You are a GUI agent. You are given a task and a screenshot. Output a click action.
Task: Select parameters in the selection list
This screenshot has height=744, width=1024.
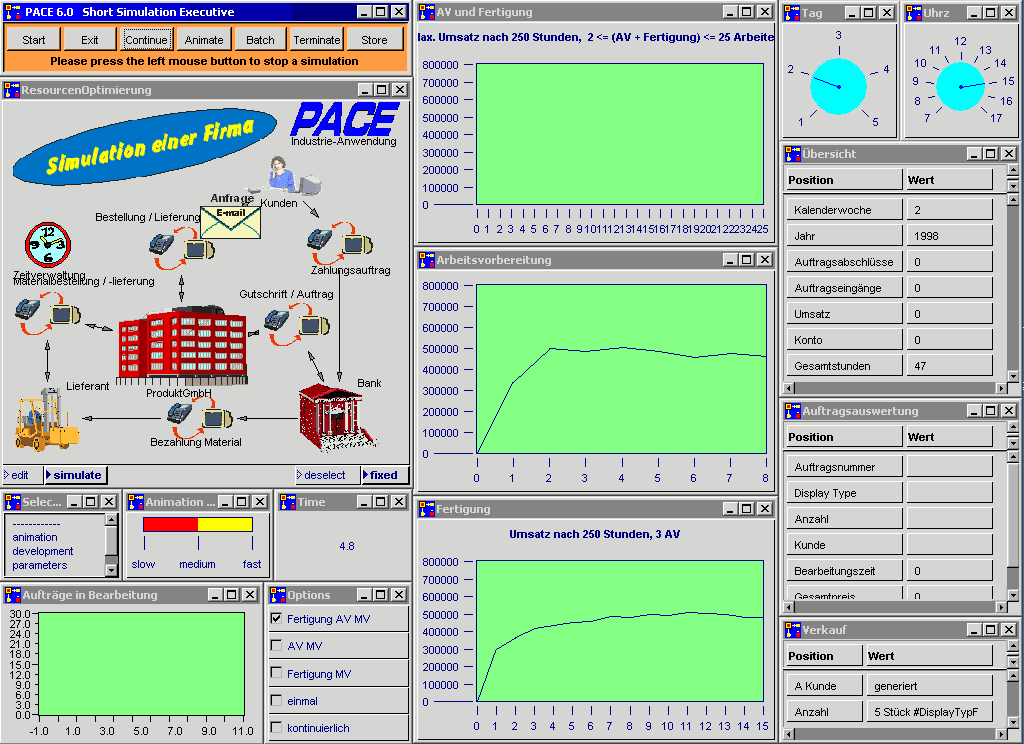39,565
